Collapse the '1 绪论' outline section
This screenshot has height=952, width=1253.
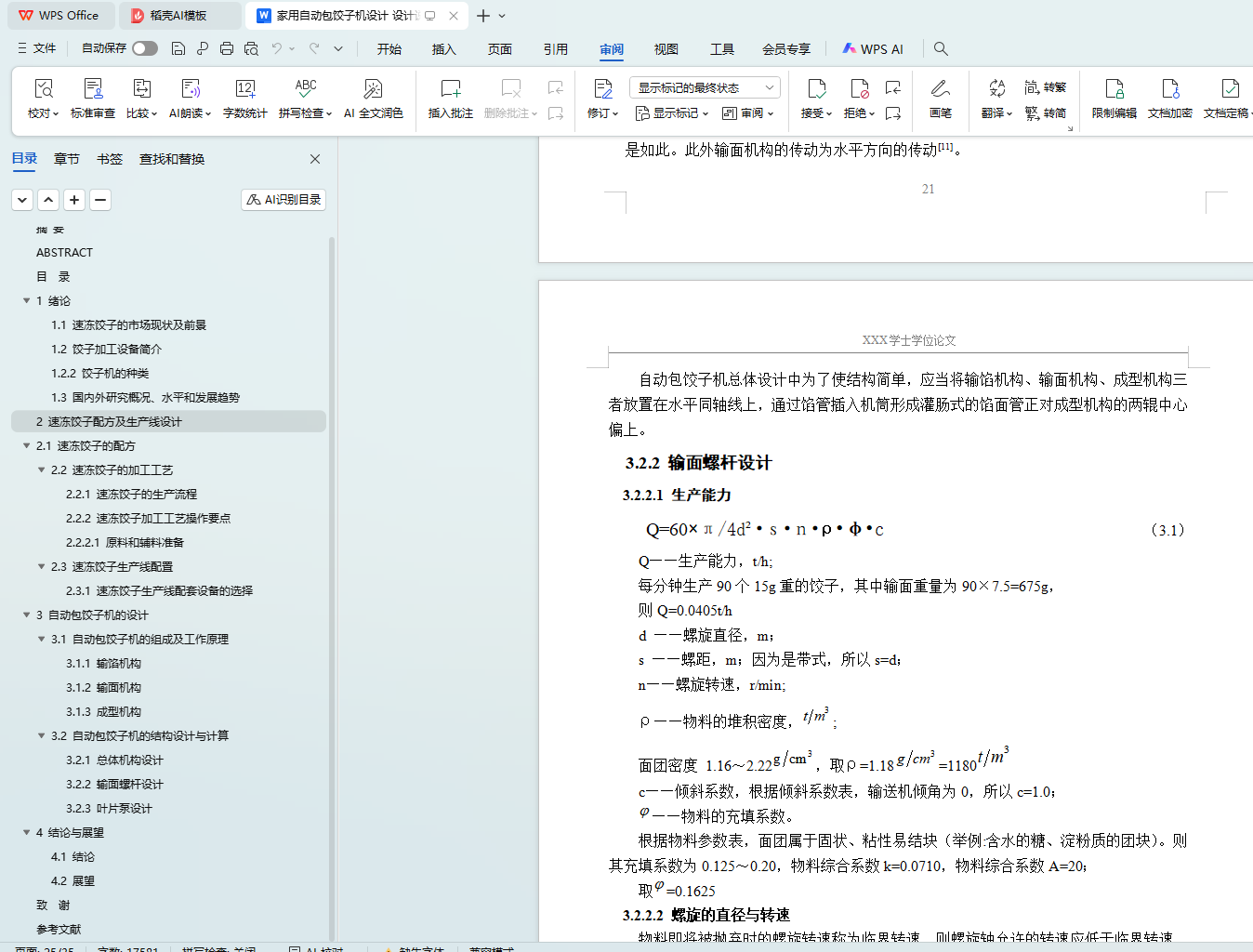click(27, 300)
